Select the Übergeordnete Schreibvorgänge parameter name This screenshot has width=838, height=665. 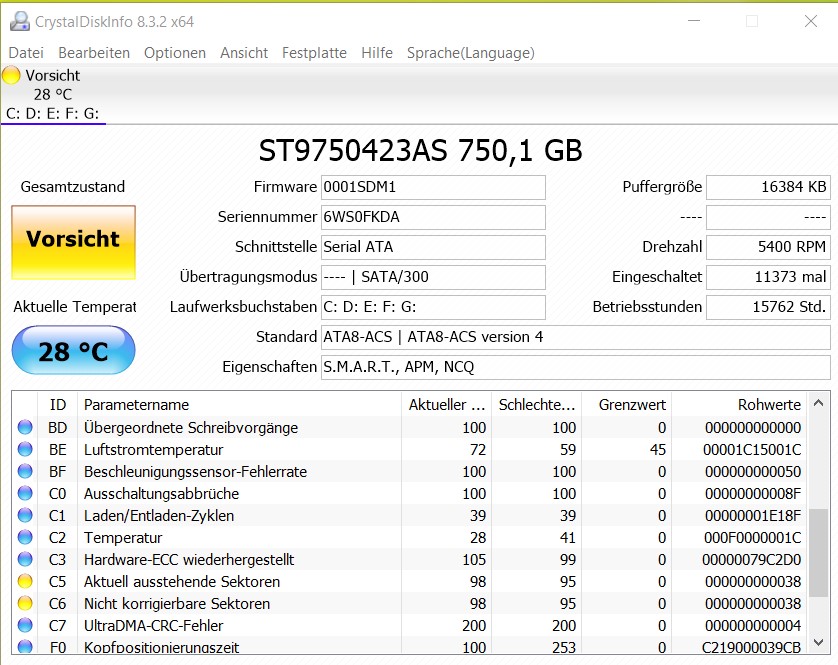click(191, 428)
